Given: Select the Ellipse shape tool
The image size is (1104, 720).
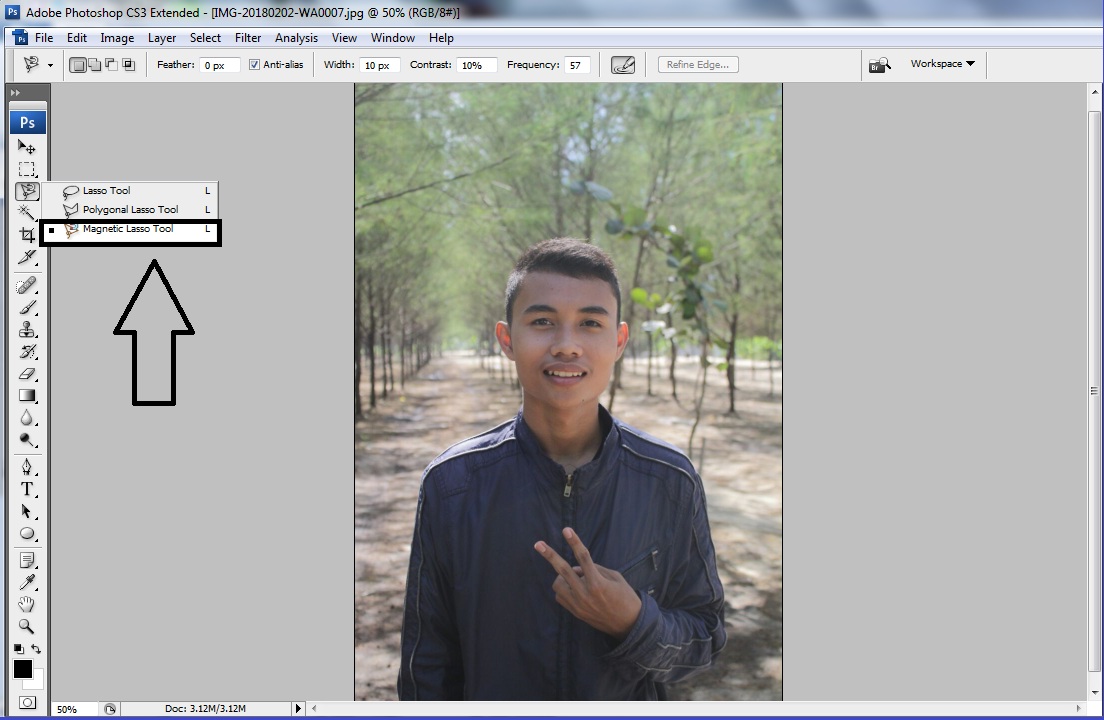Looking at the screenshot, I should (27, 533).
